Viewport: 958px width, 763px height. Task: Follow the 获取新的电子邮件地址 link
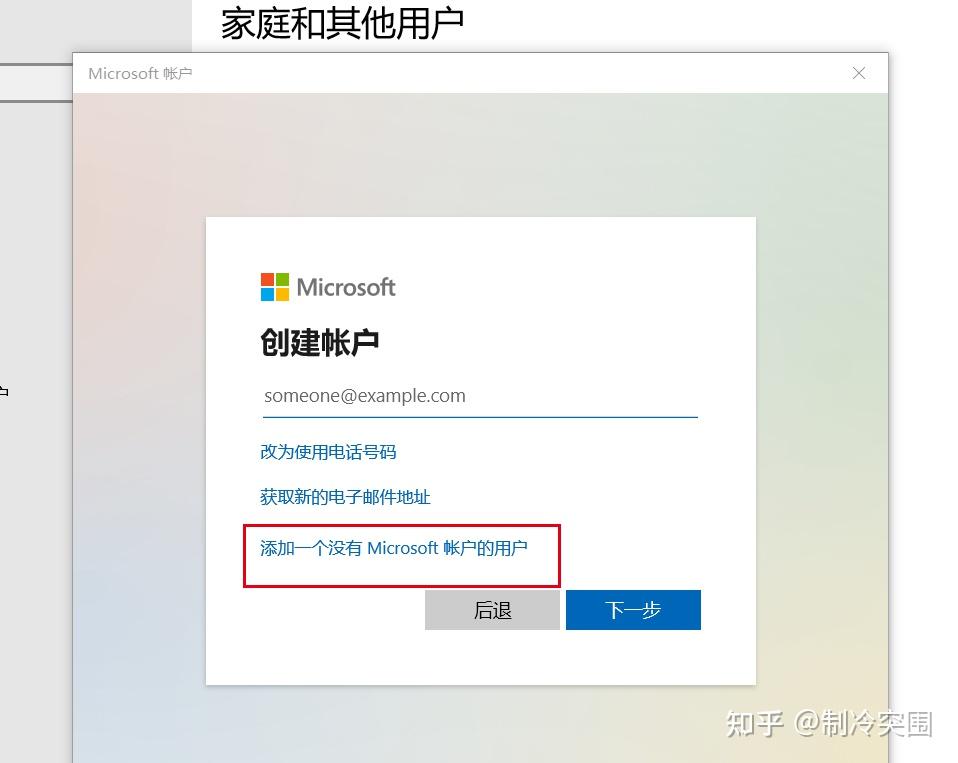pyautogui.click(x=345, y=497)
